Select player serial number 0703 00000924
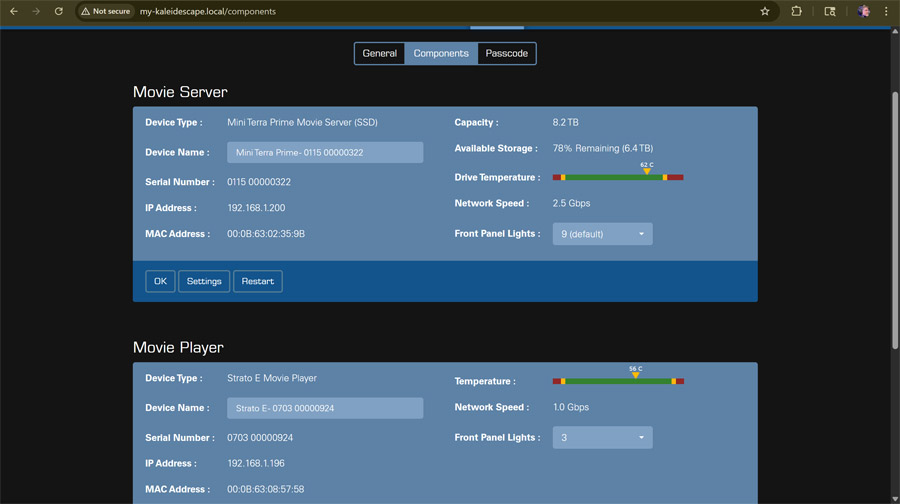Viewport: 900px width, 504px height. pos(260,437)
